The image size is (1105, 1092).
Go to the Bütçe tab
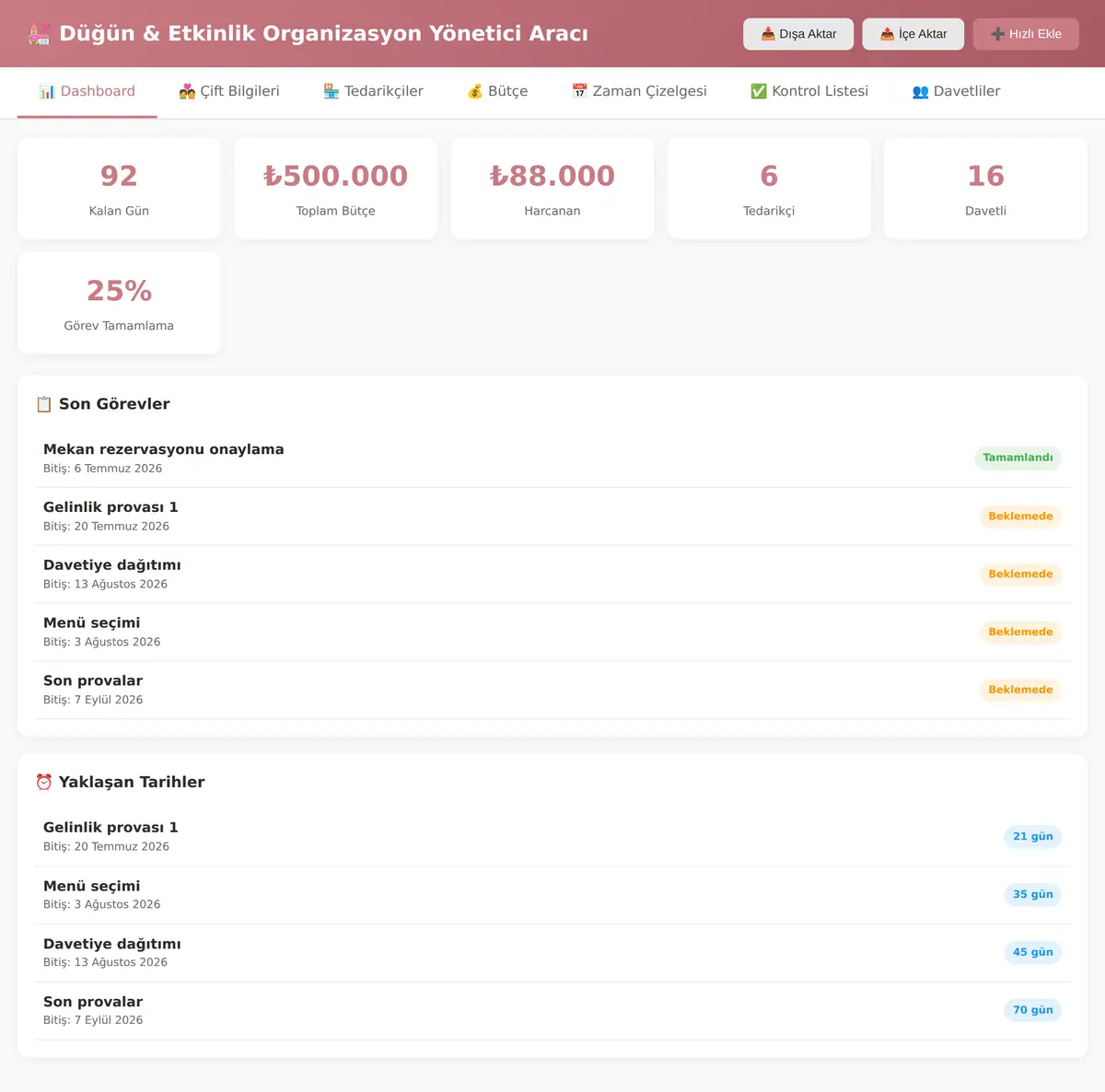(497, 91)
